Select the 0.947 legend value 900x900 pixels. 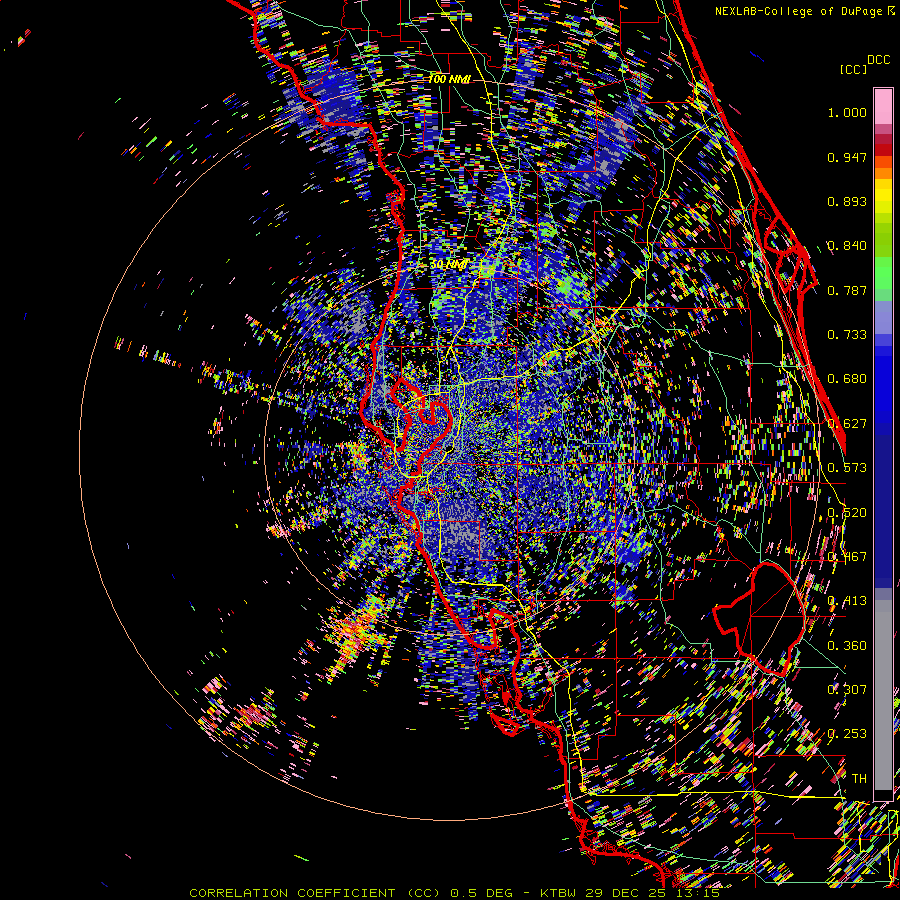click(847, 157)
